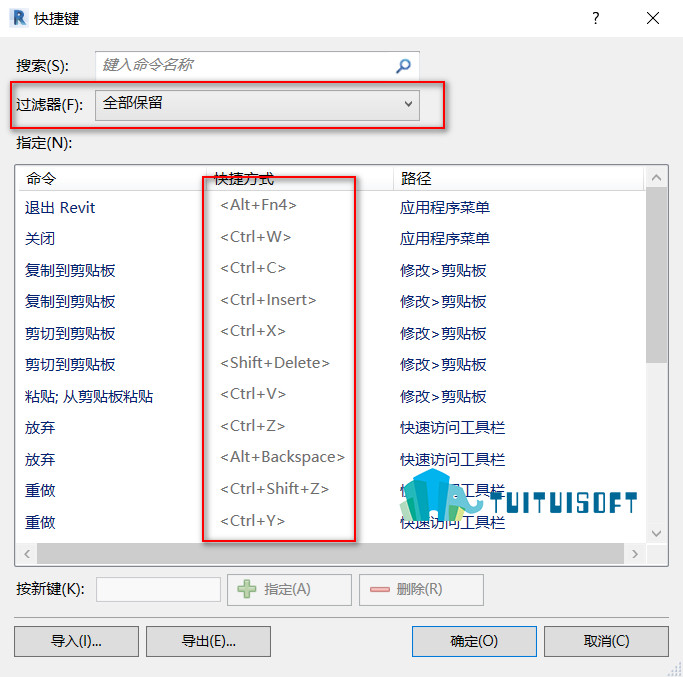Click the 删除(R) remove button
The width and height of the screenshot is (683, 677).
point(421,590)
